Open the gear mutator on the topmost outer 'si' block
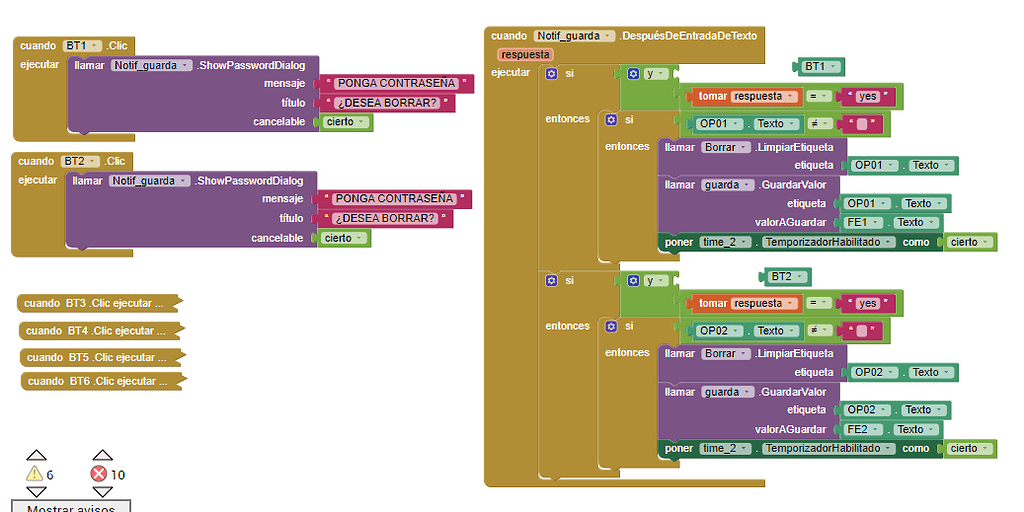 pos(551,74)
